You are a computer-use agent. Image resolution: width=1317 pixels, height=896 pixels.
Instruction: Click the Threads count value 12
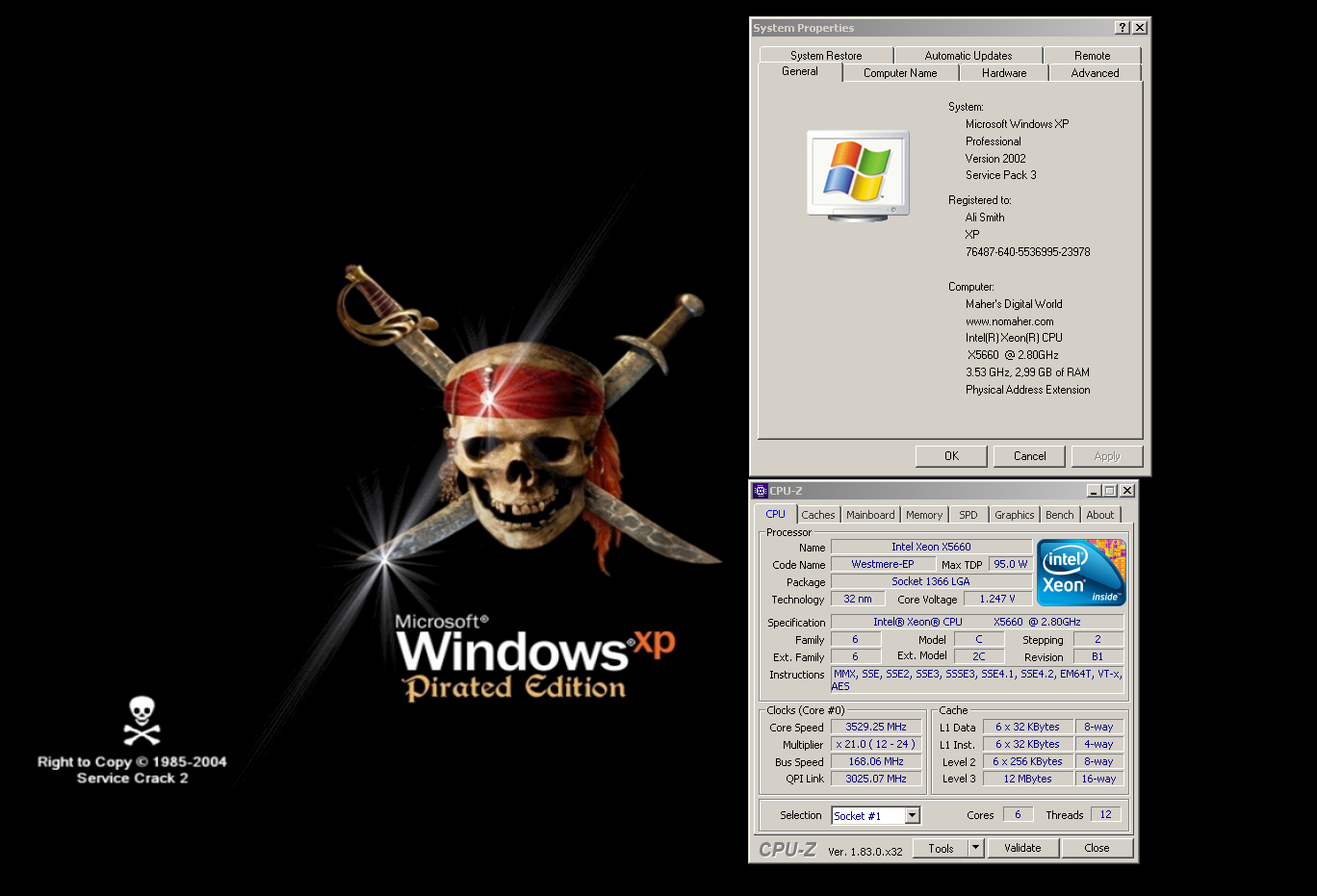(1105, 814)
